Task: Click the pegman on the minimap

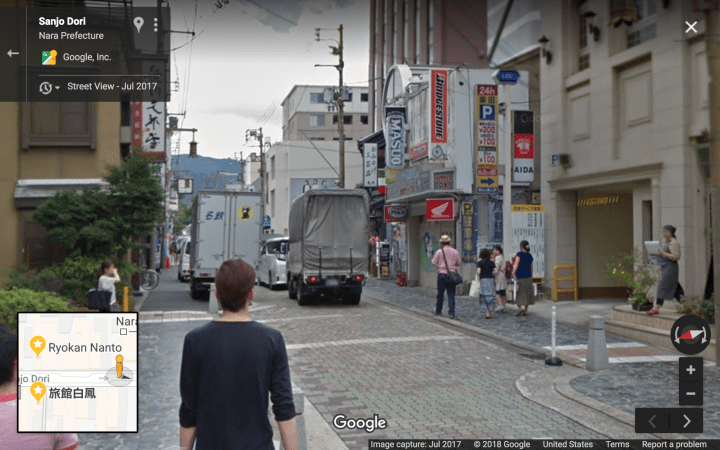Action: pos(118,367)
